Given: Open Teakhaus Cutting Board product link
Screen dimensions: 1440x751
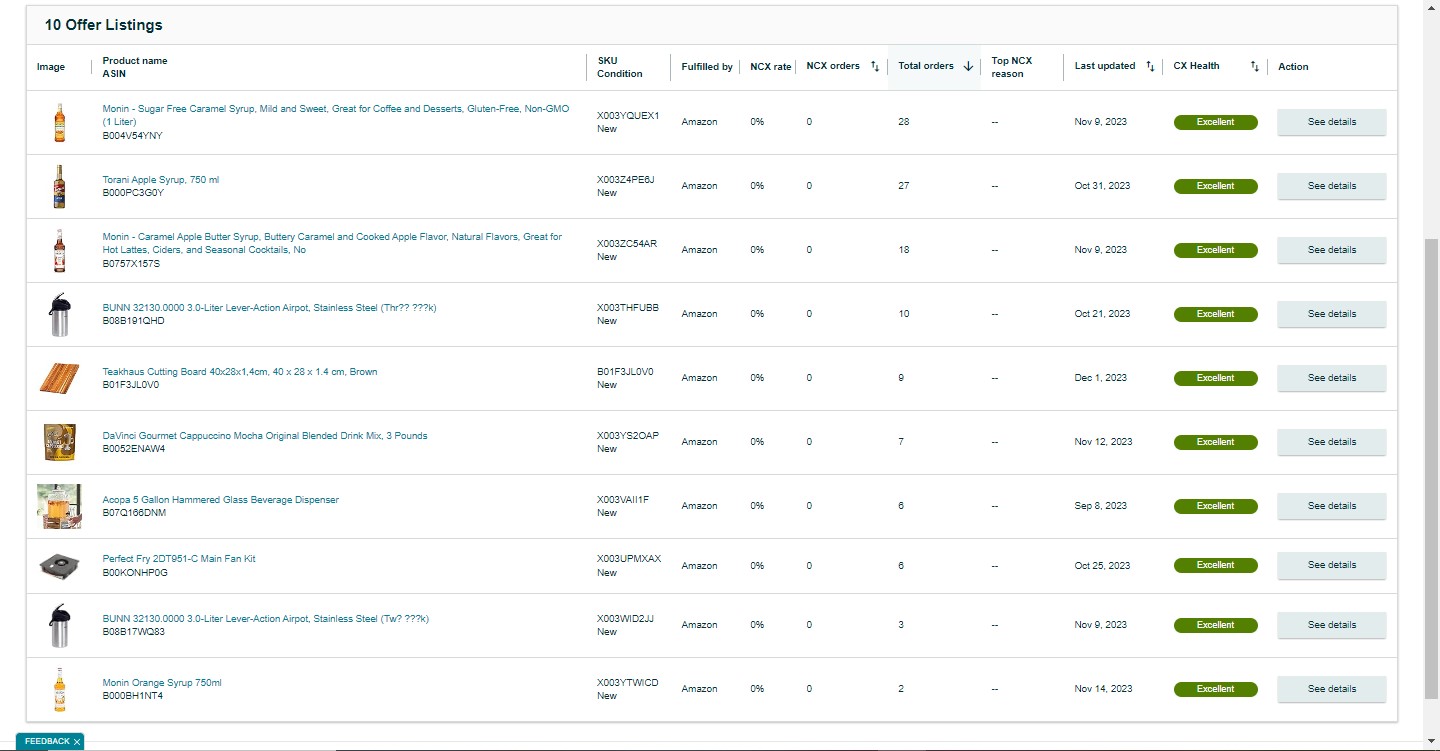Looking at the screenshot, I should click(240, 372).
